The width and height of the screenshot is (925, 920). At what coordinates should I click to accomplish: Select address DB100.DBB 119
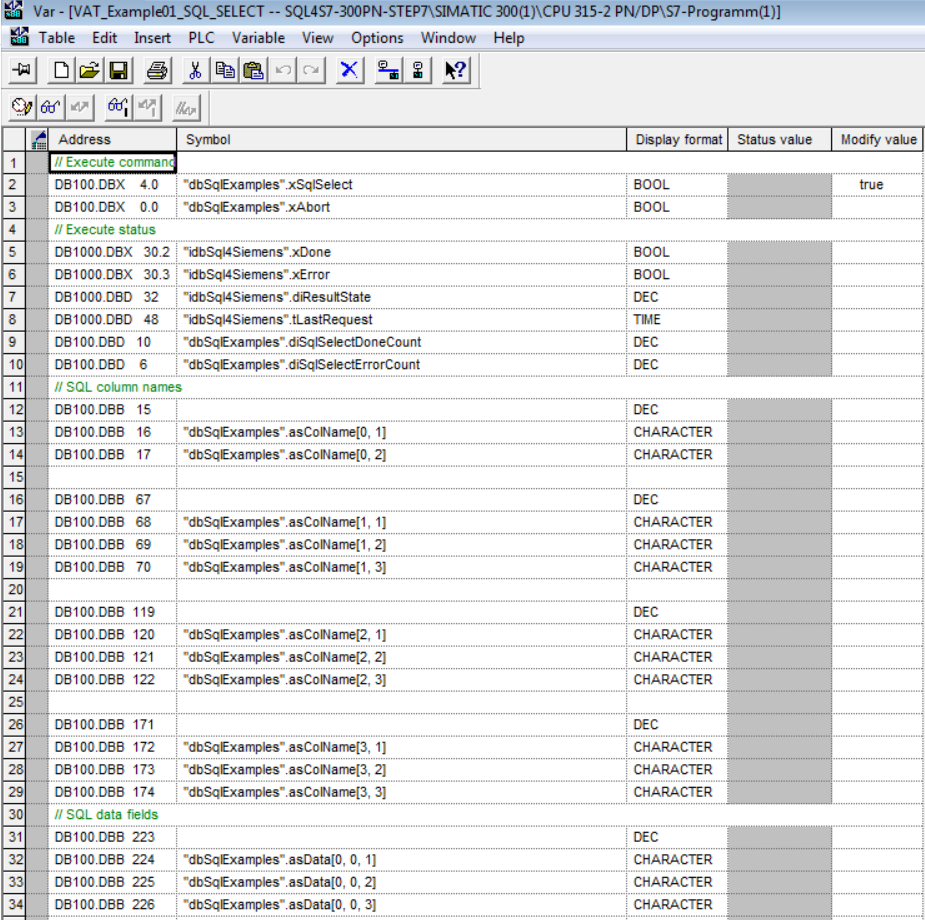coord(112,612)
